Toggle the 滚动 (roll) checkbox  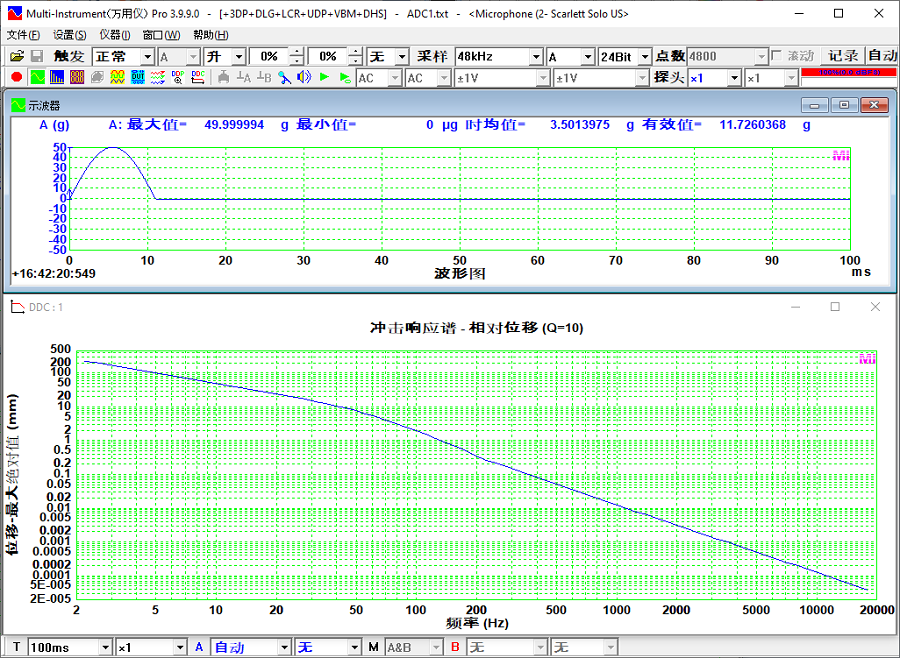click(777, 56)
